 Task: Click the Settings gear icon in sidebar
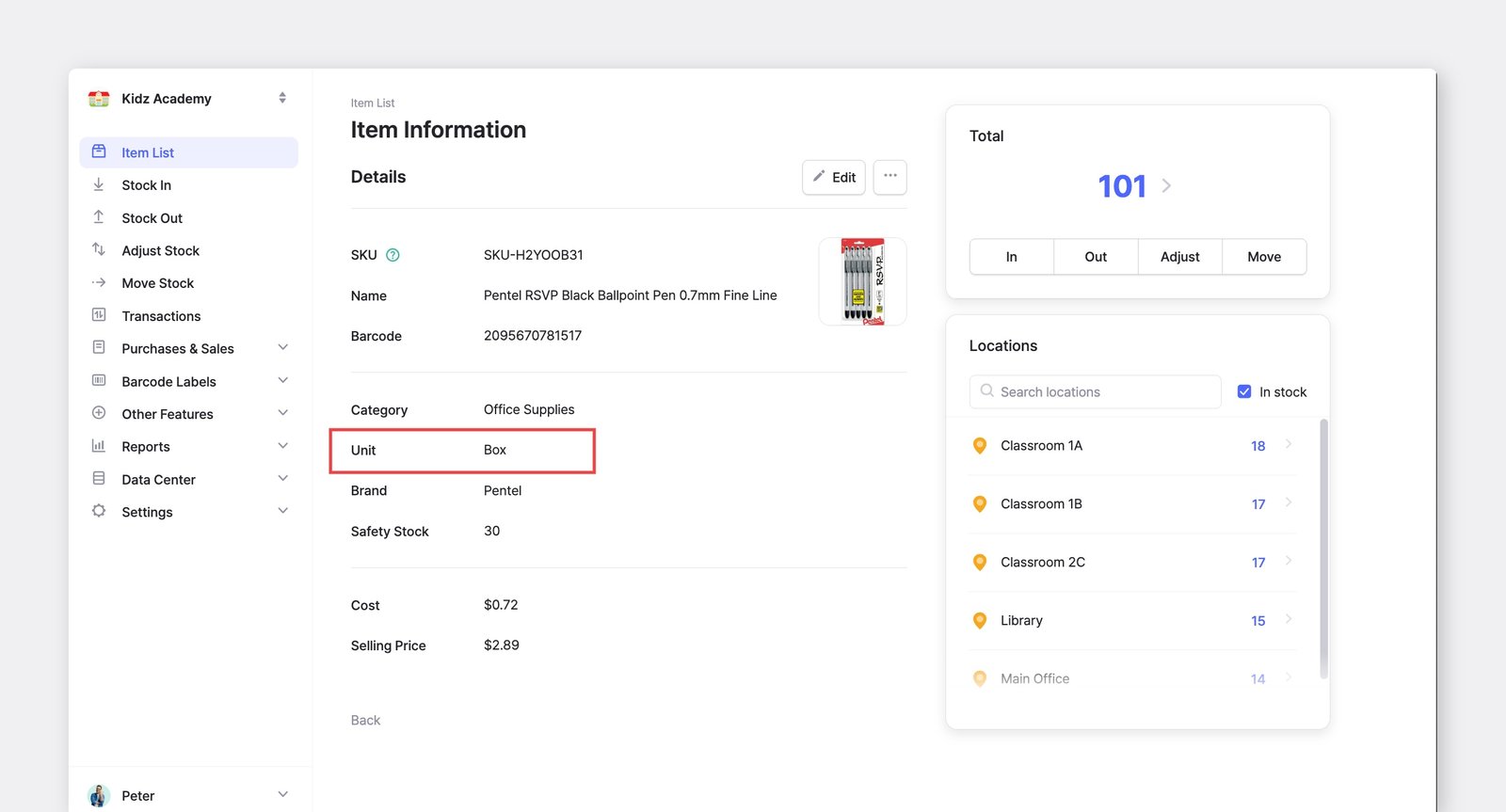coord(99,511)
